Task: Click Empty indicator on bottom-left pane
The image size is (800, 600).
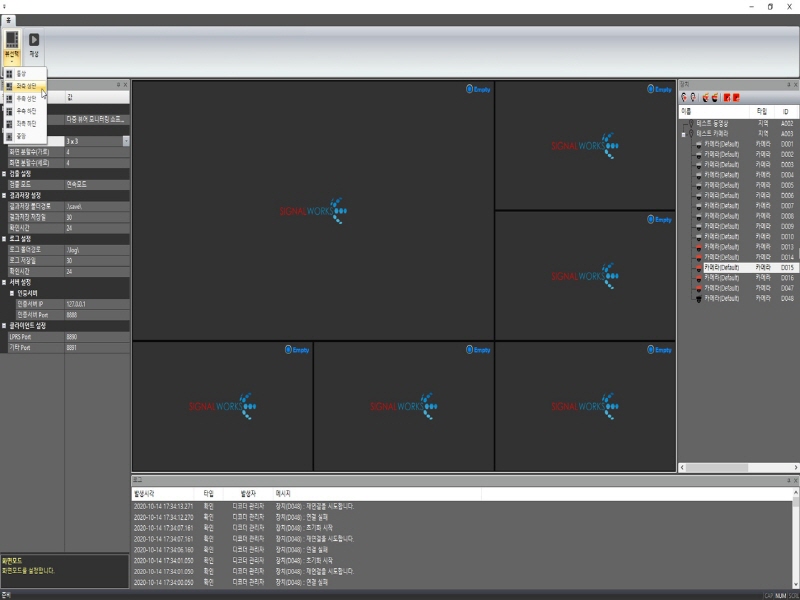Action: 297,350
